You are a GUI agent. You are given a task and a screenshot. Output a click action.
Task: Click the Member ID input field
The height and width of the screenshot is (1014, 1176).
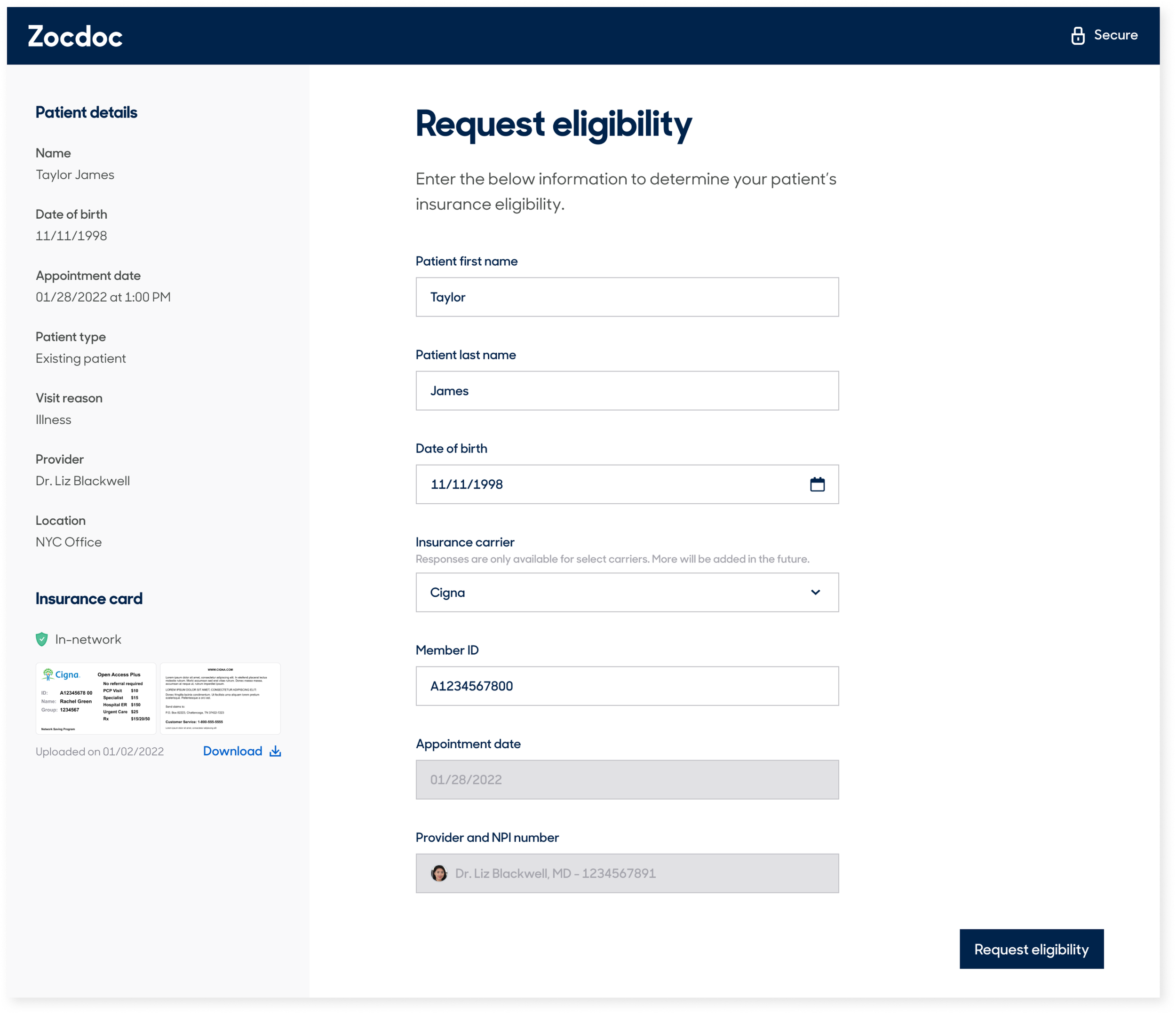coord(627,686)
